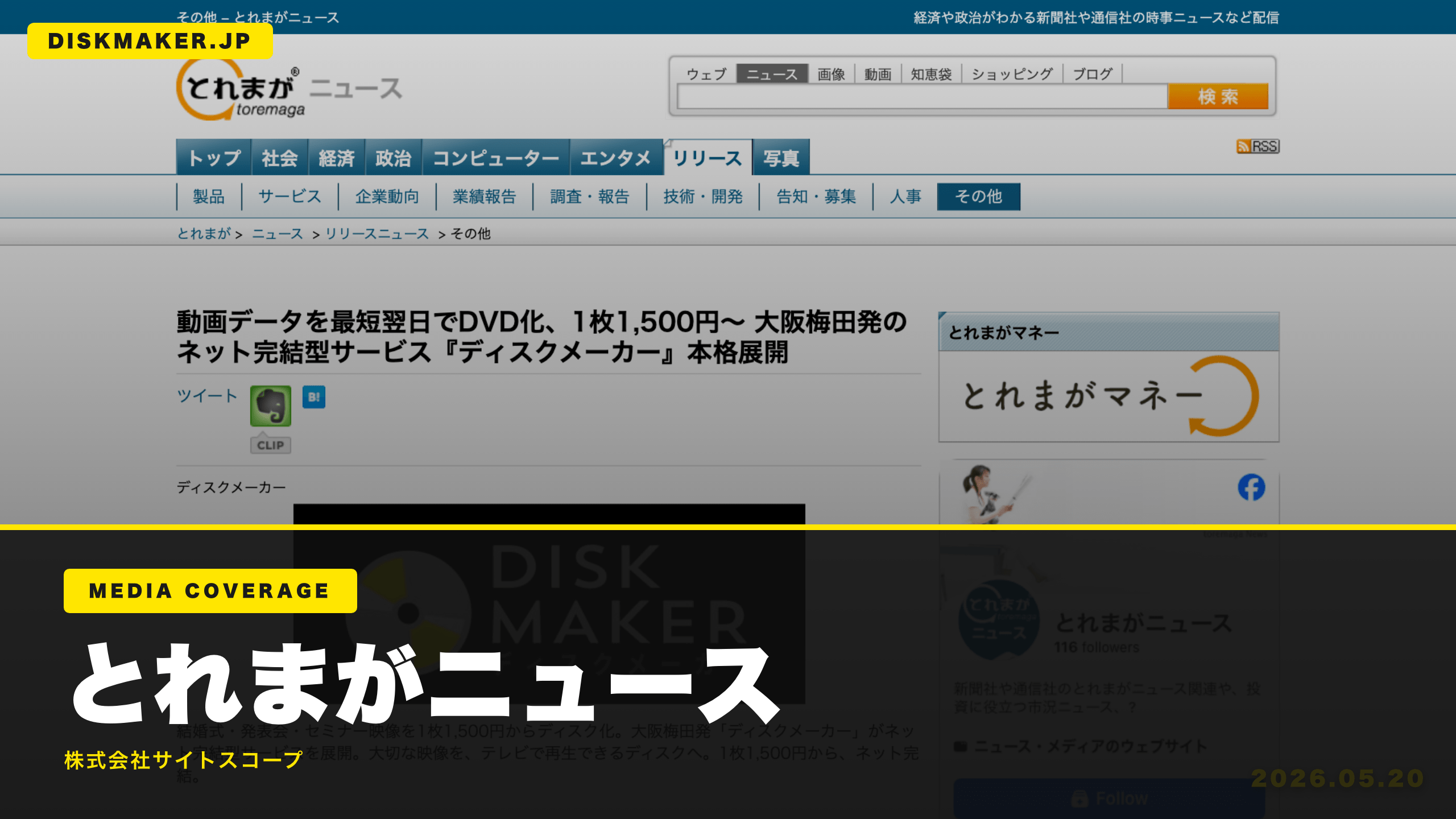The height and width of the screenshot is (819, 1456).
Task: Open the 社会 navigation tab
Action: [280, 158]
